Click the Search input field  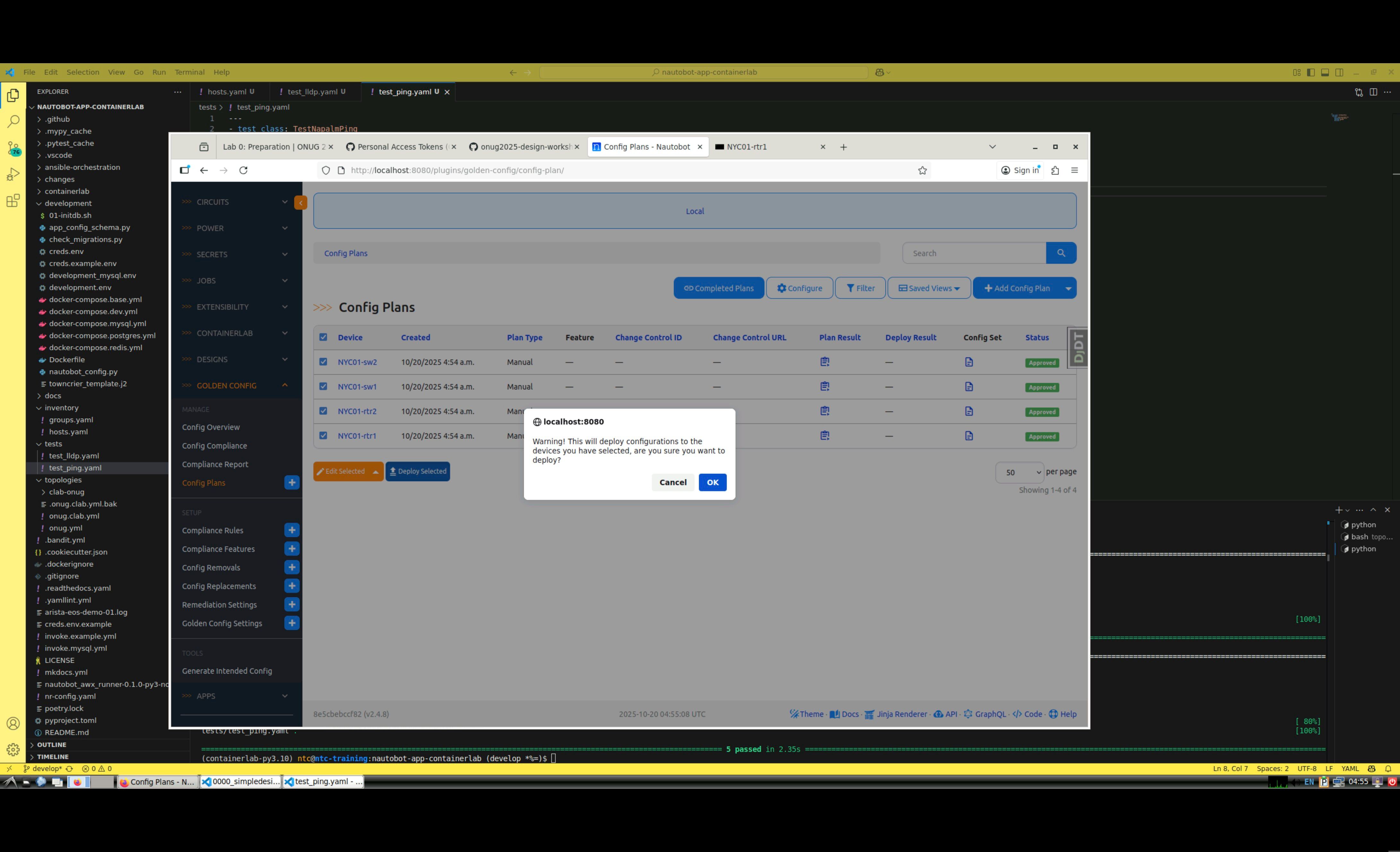973,253
